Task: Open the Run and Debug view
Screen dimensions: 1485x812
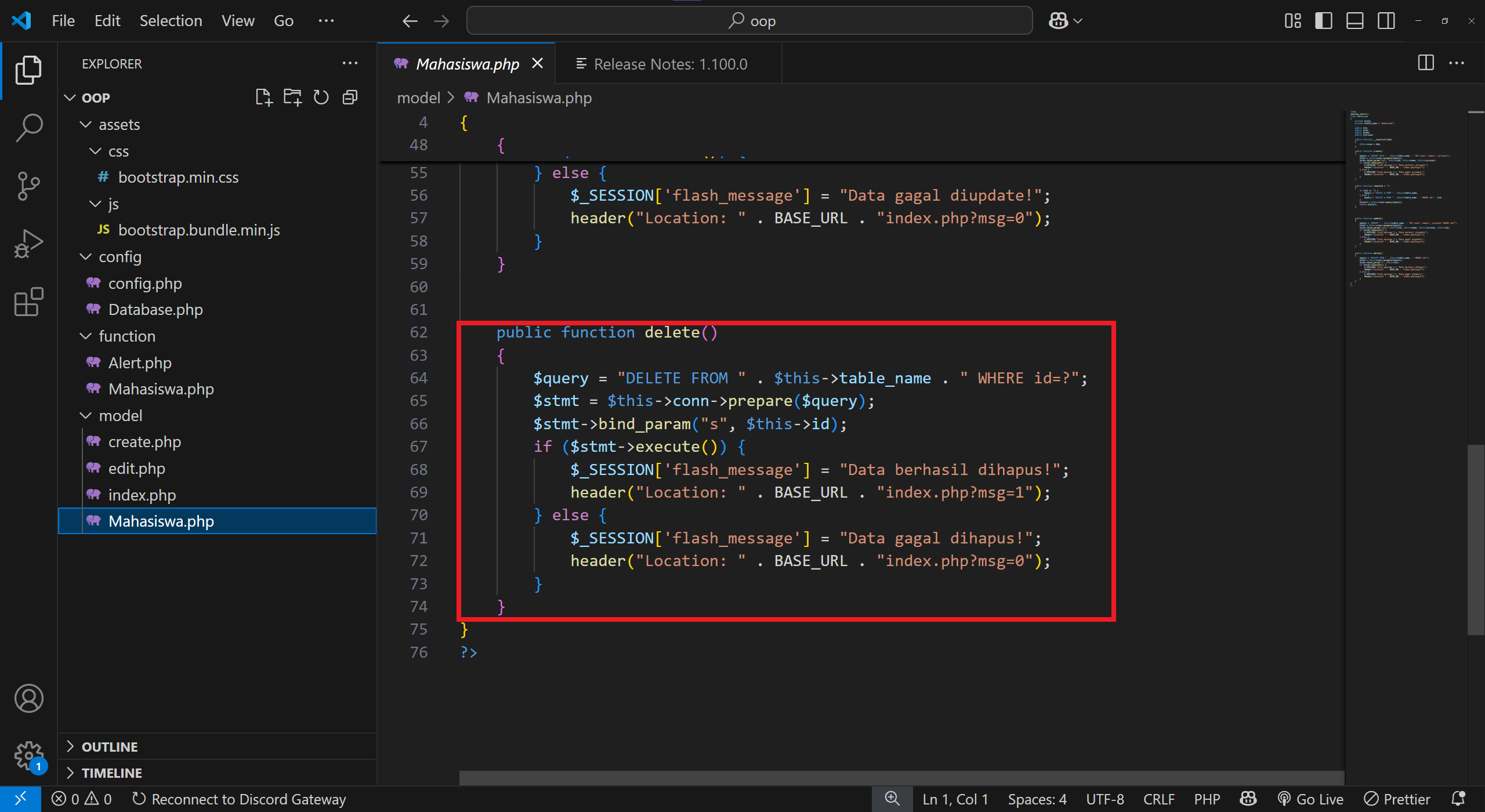Action: [x=28, y=244]
